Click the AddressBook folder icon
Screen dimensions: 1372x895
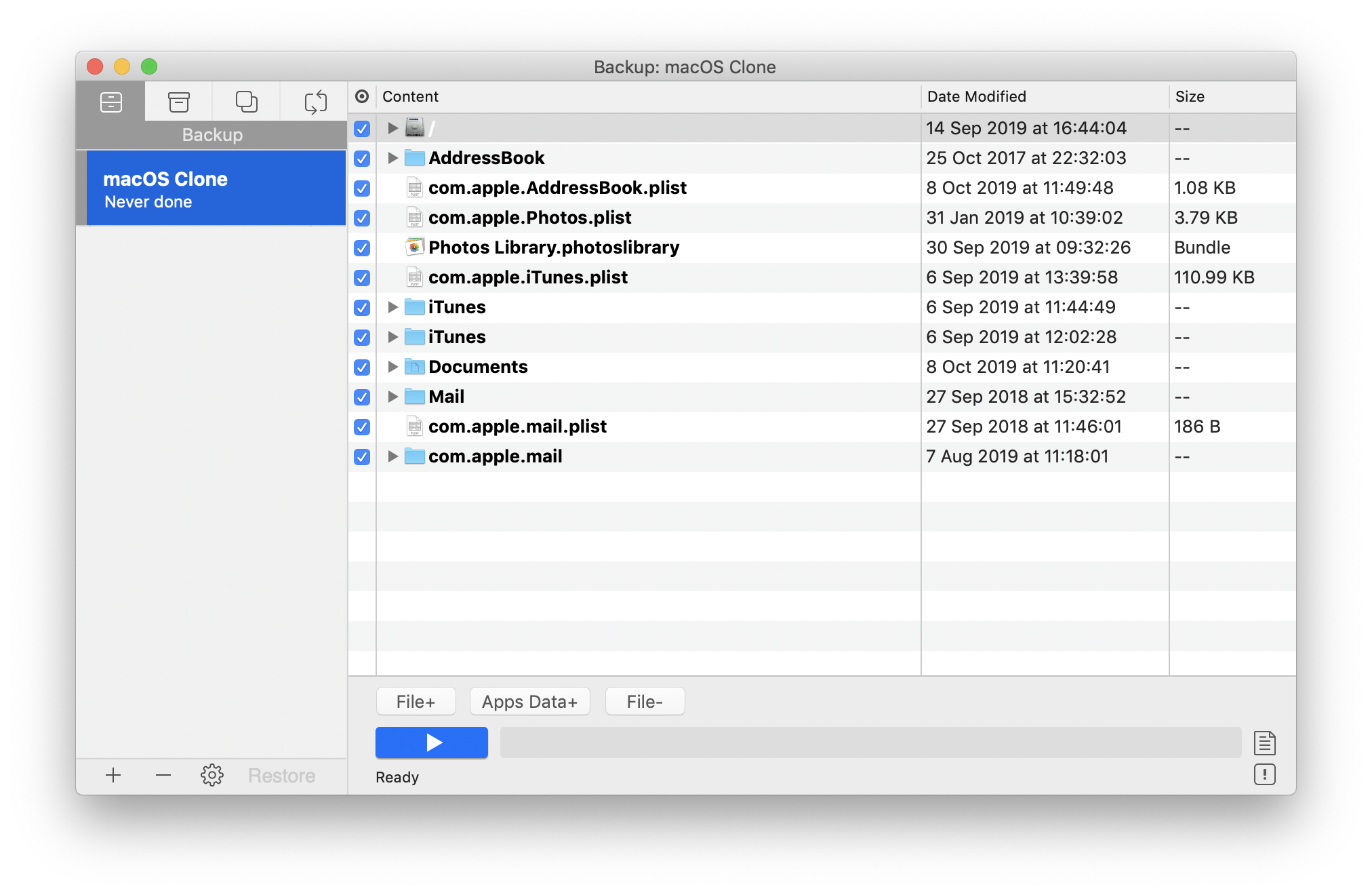pyautogui.click(x=415, y=158)
